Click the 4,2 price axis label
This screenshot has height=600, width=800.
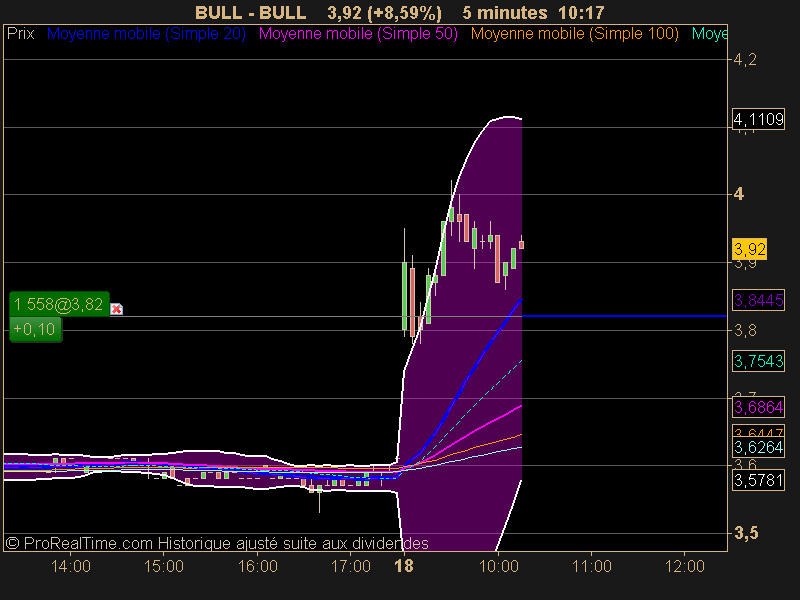[x=745, y=60]
